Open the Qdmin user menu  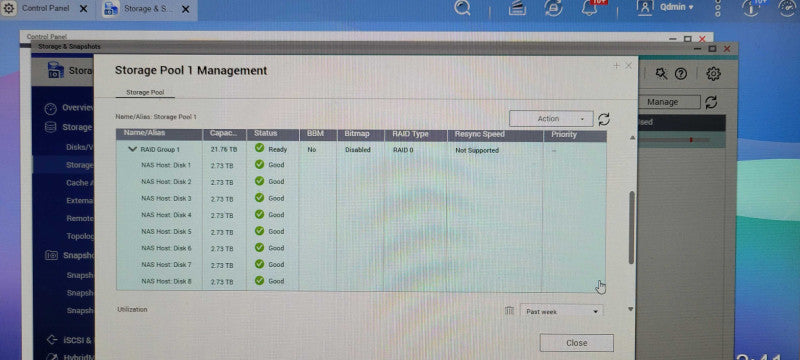click(666, 7)
